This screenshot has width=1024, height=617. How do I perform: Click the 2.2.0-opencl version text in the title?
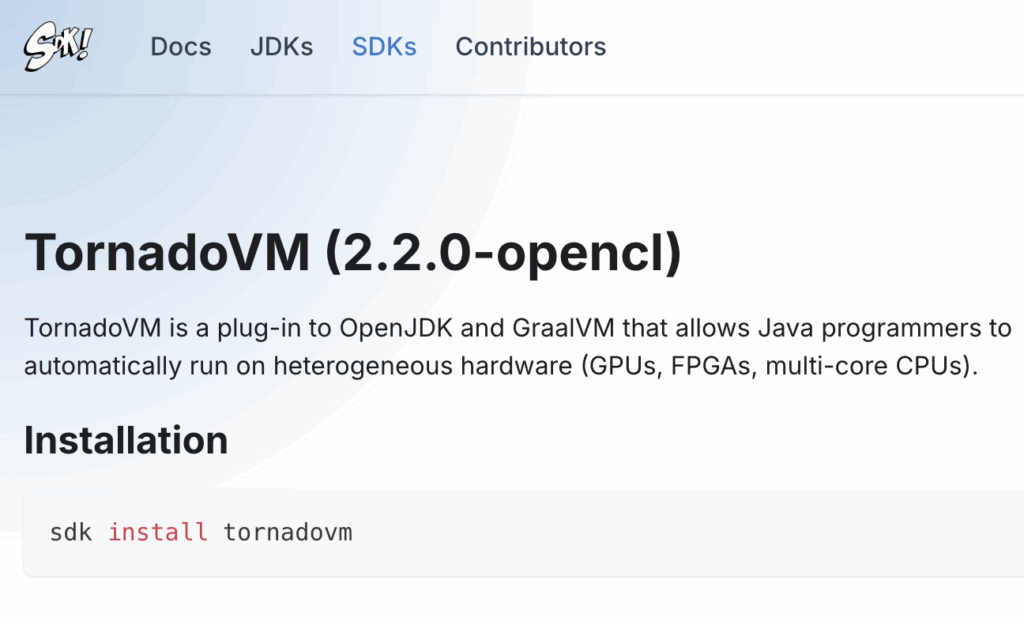point(502,252)
